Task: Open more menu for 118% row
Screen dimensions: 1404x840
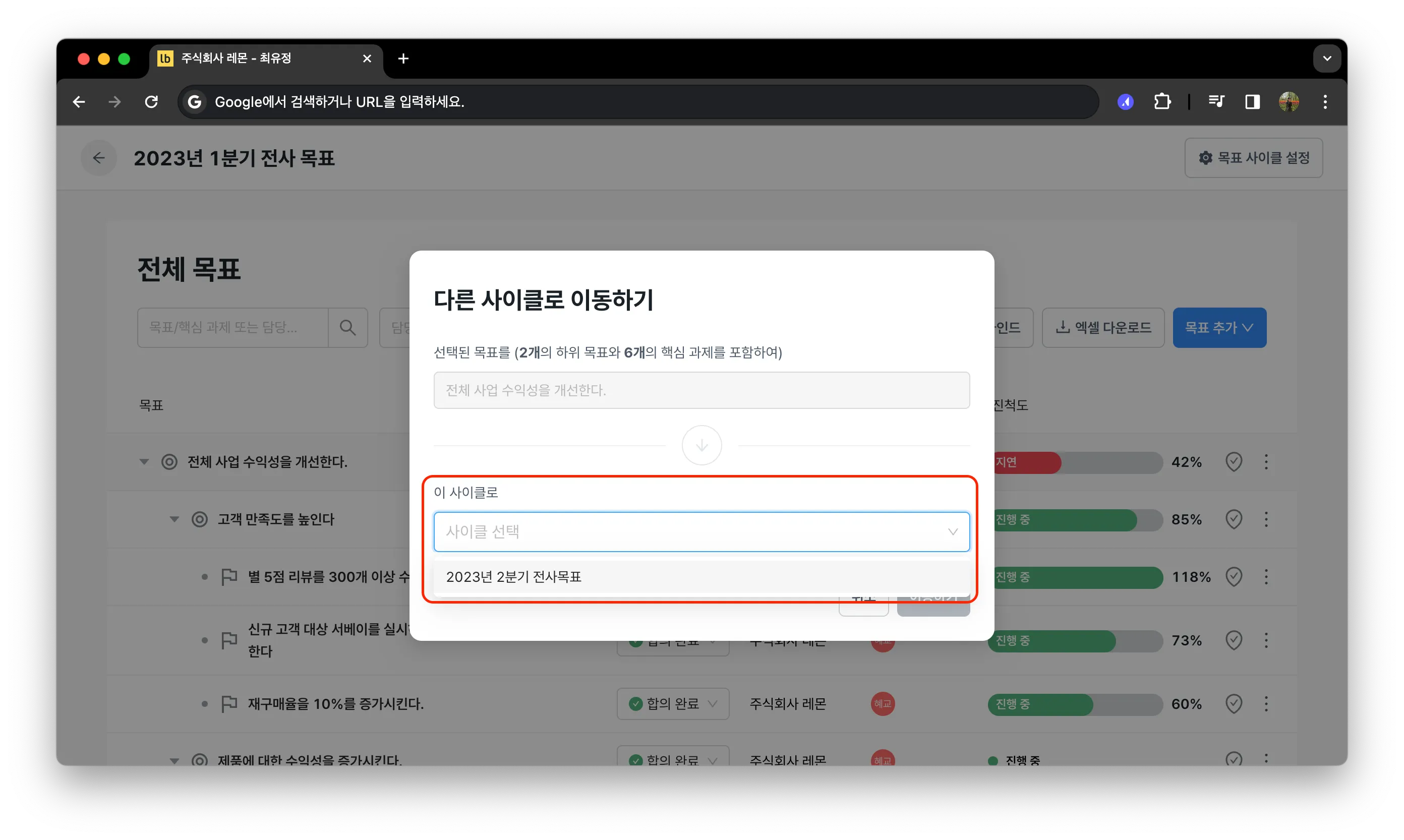Action: [1266, 577]
